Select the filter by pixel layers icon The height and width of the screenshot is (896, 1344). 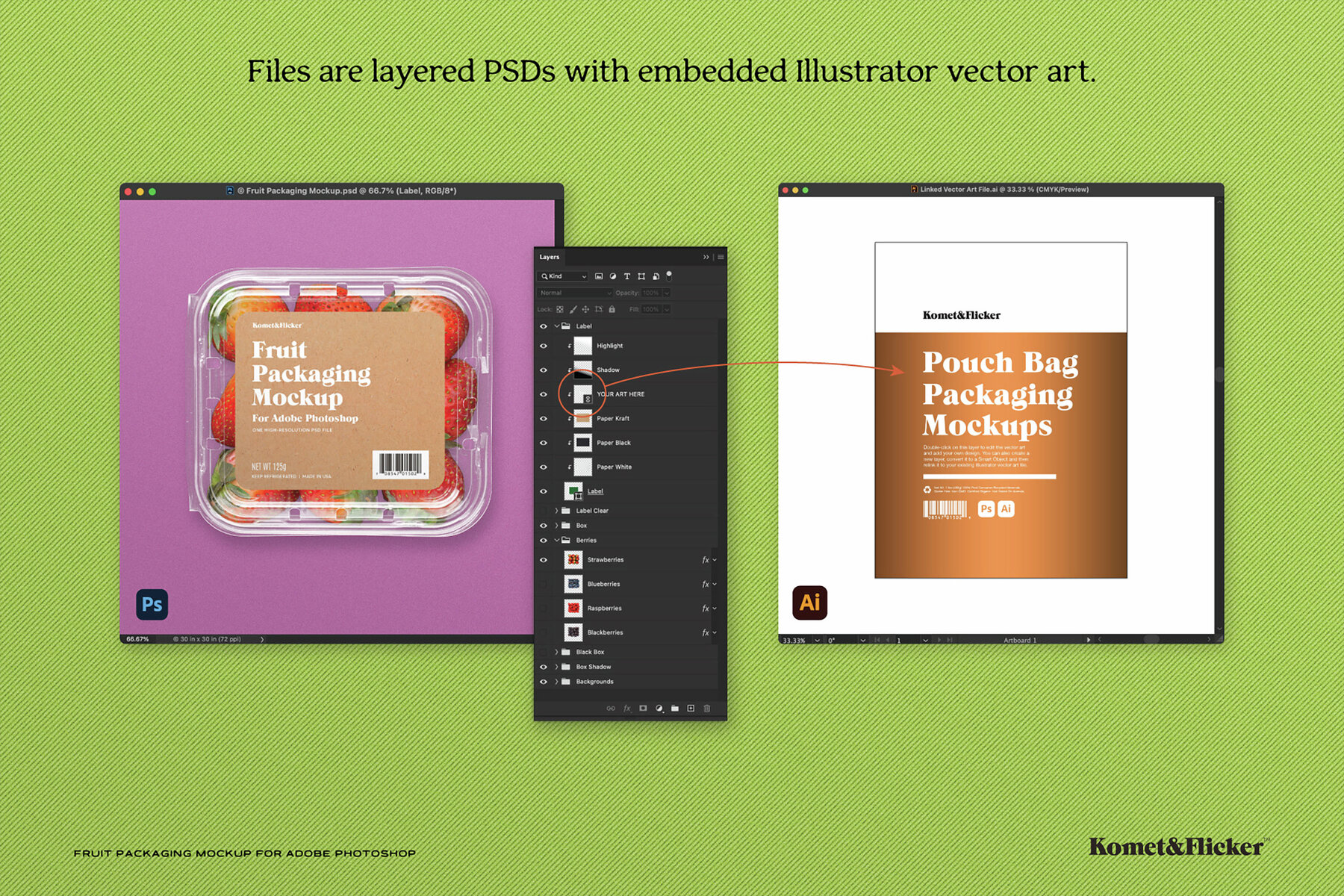[599, 276]
